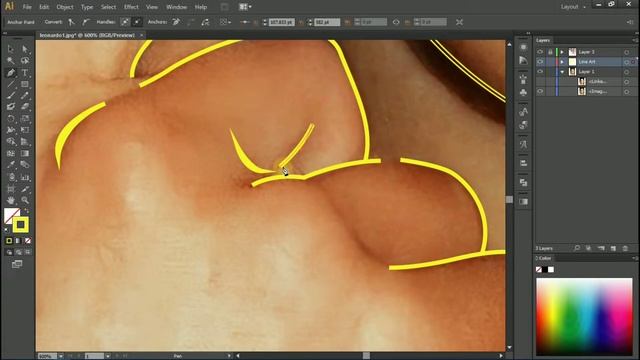Image resolution: width=640 pixels, height=360 pixels.
Task: Select the Zoom tool
Action: (x=25, y=200)
